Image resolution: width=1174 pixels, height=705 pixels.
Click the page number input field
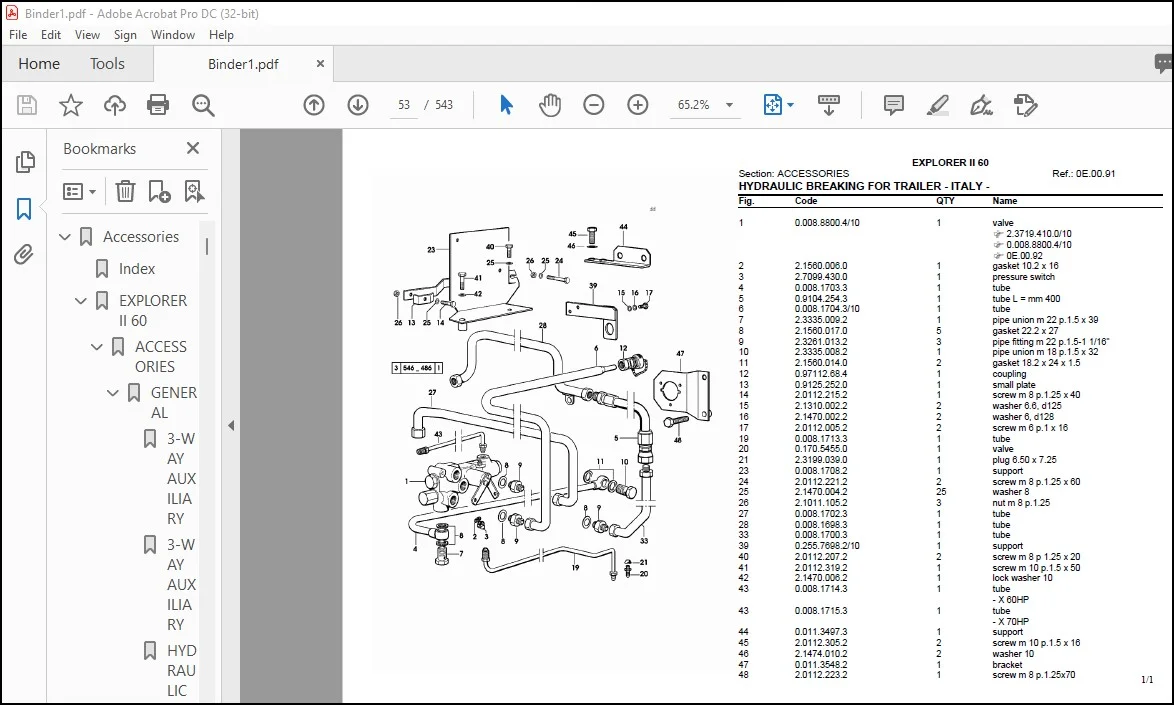click(404, 105)
